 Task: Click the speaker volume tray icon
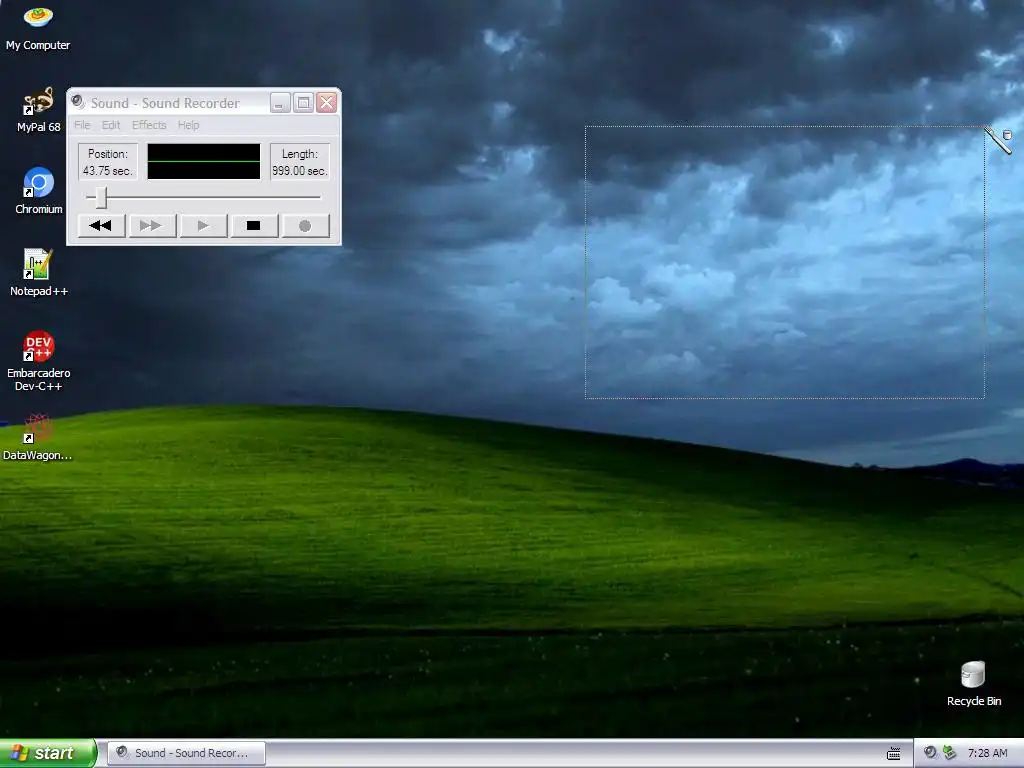(931, 753)
